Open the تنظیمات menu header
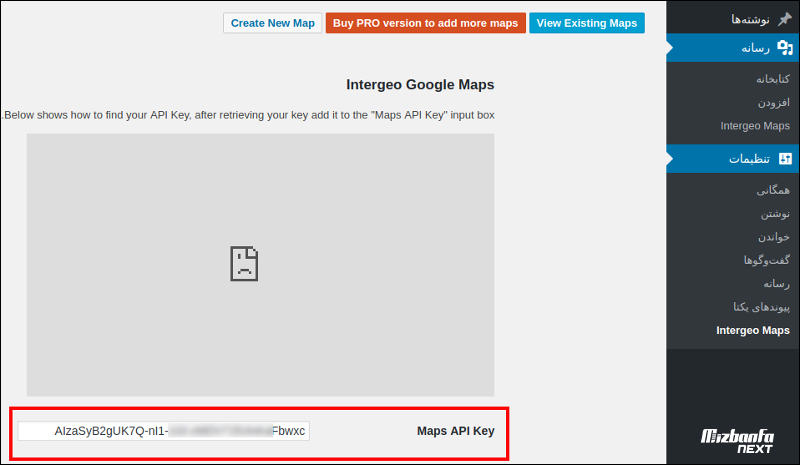This screenshot has height=465, width=800. pyautogui.click(x=733, y=159)
